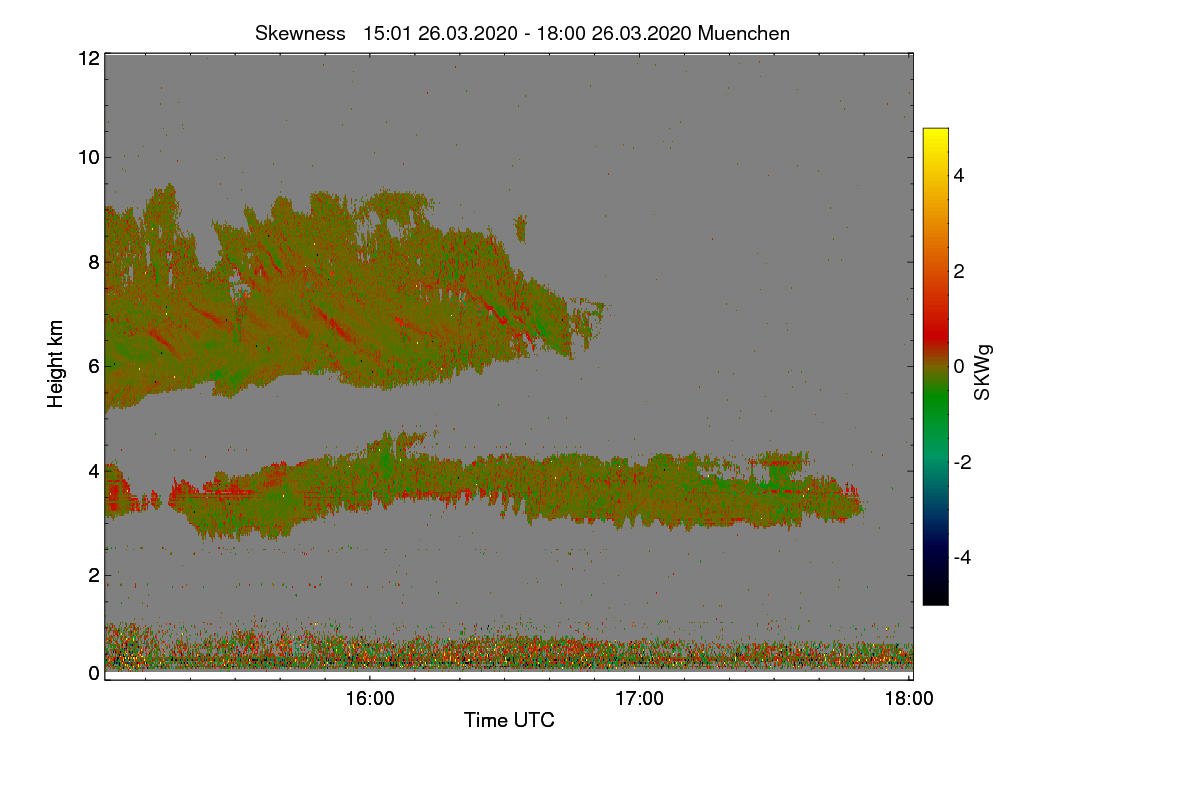Image resolution: width=1200 pixels, height=800 pixels.
Task: Click the colorbar tick label -4
Action: pos(961,557)
